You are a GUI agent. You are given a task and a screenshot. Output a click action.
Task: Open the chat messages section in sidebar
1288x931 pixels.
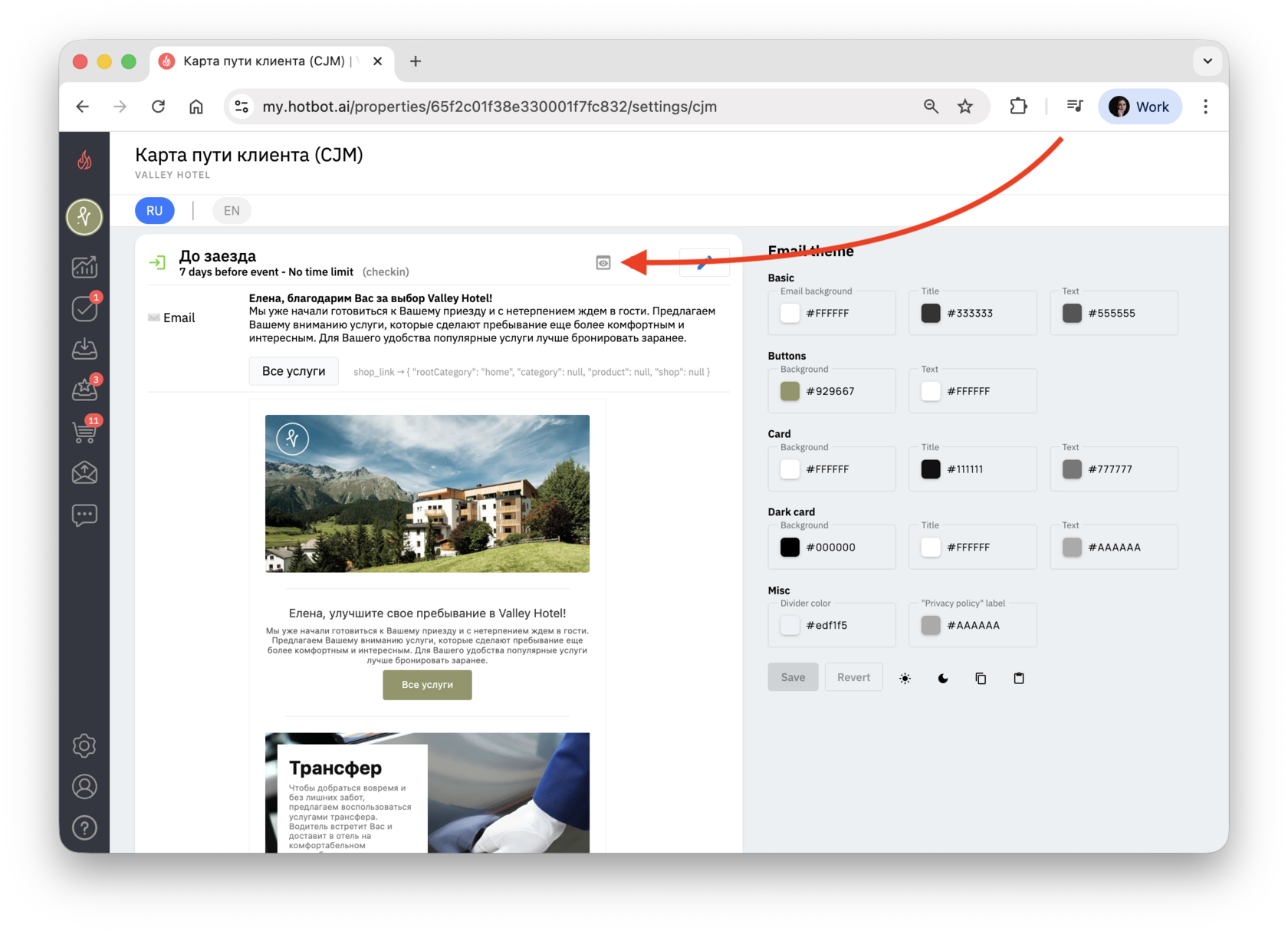(84, 515)
